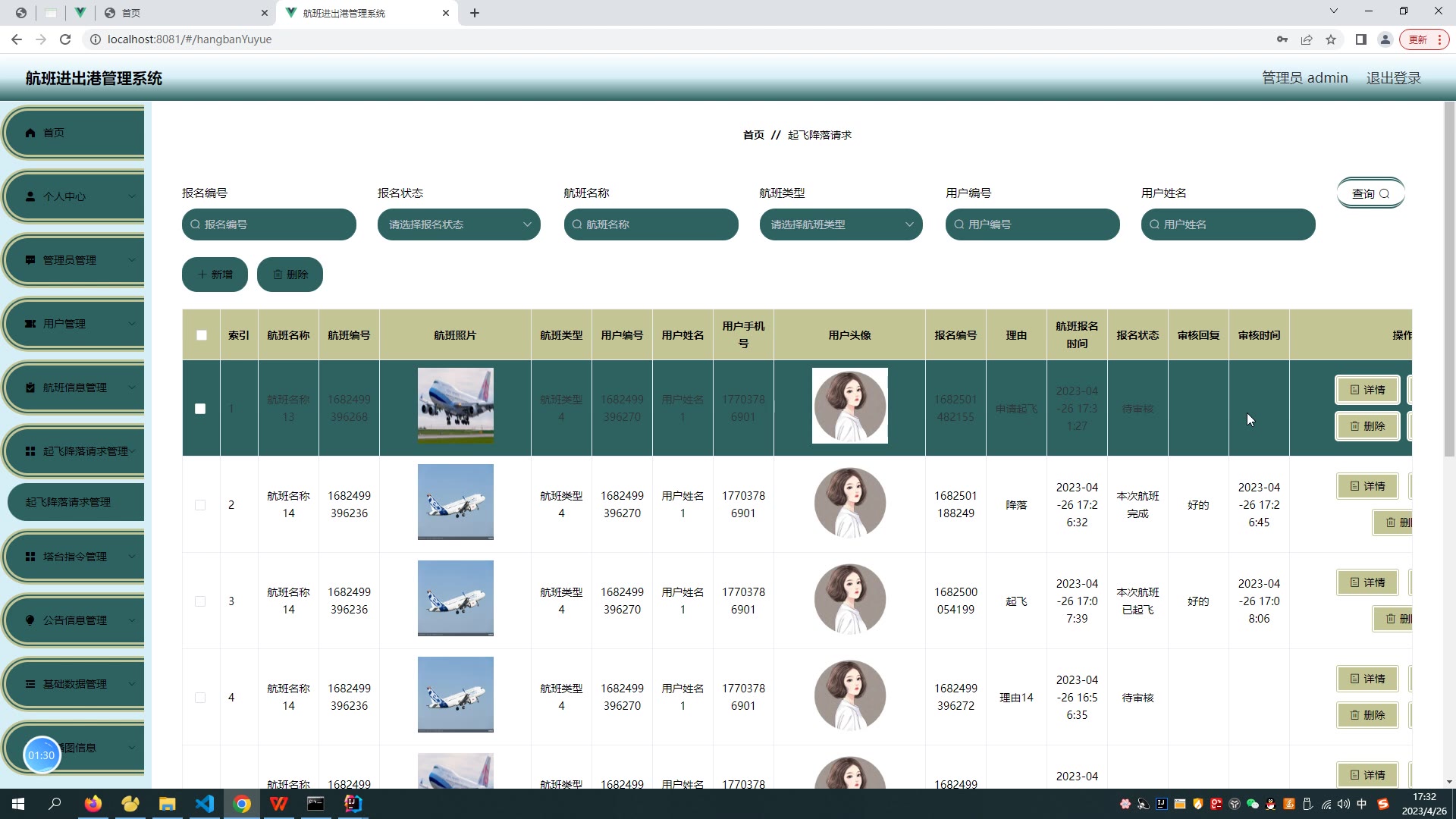Click the icon beside 管理员管理

point(30,260)
